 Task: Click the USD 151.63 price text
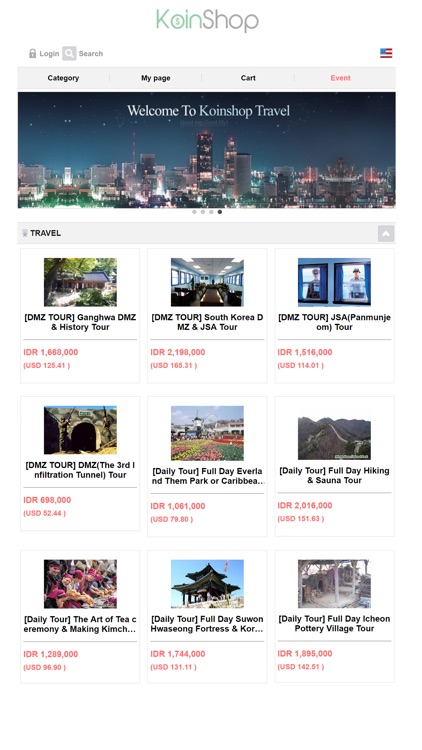point(300,519)
